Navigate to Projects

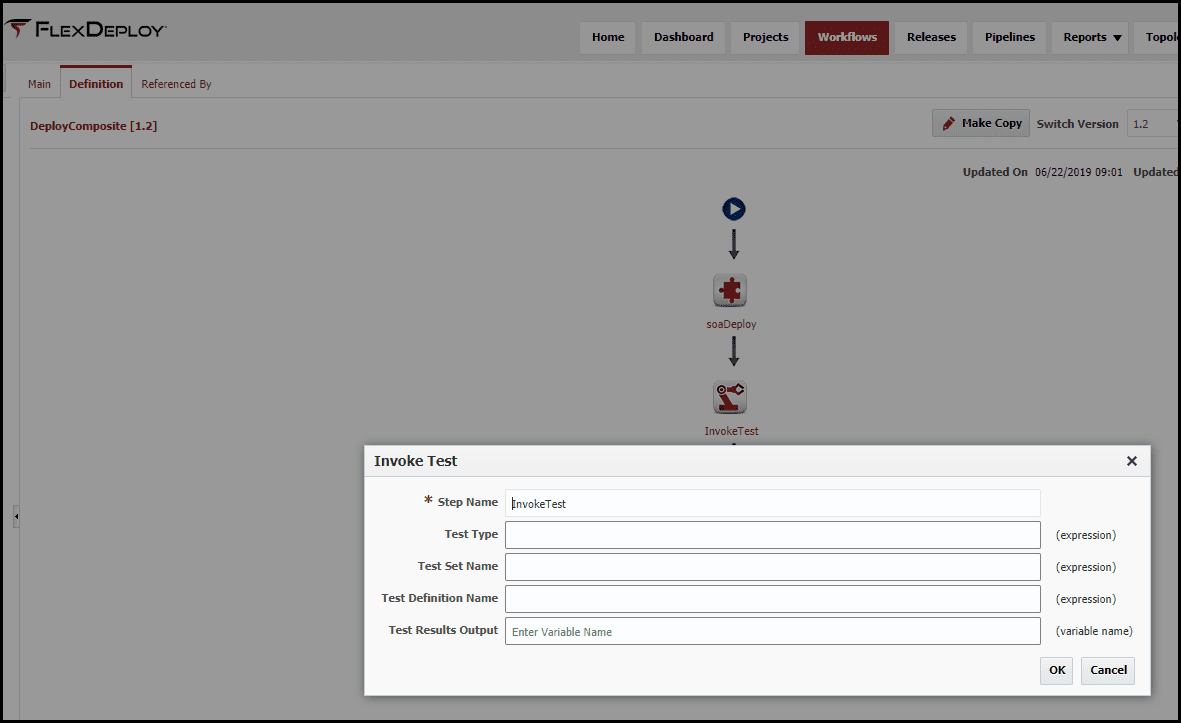(x=765, y=38)
